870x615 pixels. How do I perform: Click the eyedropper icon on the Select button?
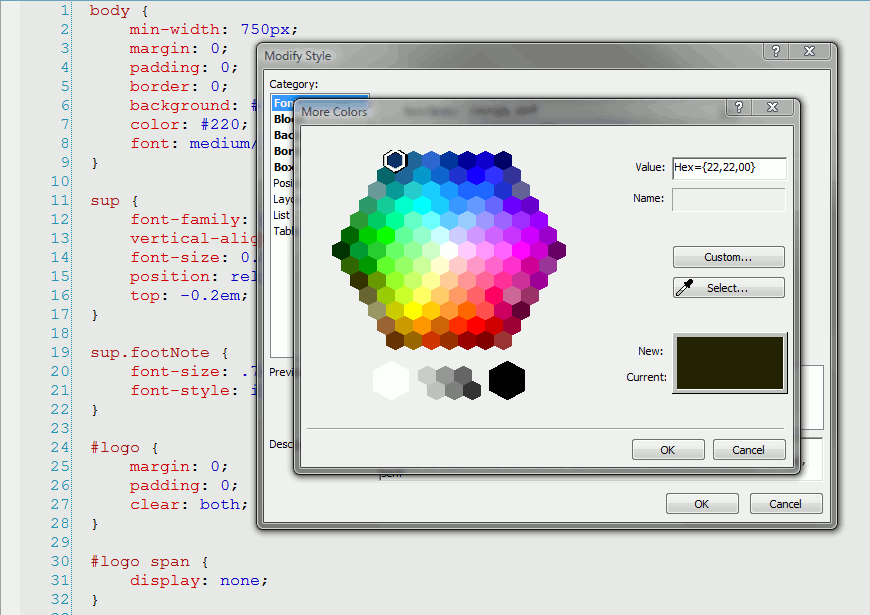(684, 287)
